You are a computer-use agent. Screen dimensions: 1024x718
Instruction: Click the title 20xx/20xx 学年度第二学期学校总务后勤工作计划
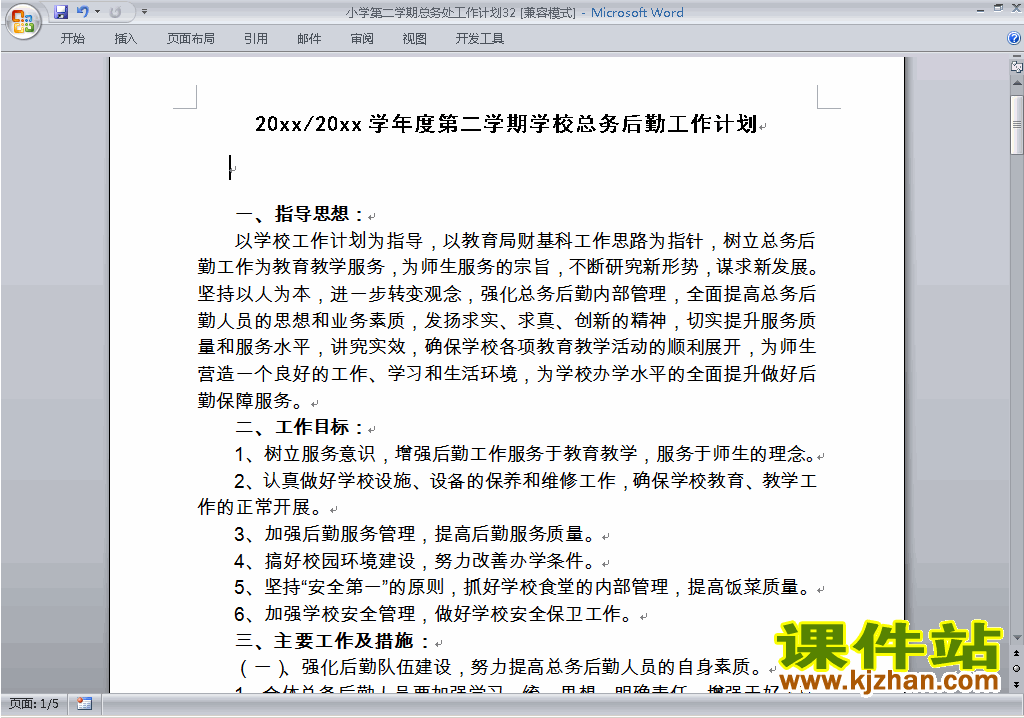coord(506,123)
